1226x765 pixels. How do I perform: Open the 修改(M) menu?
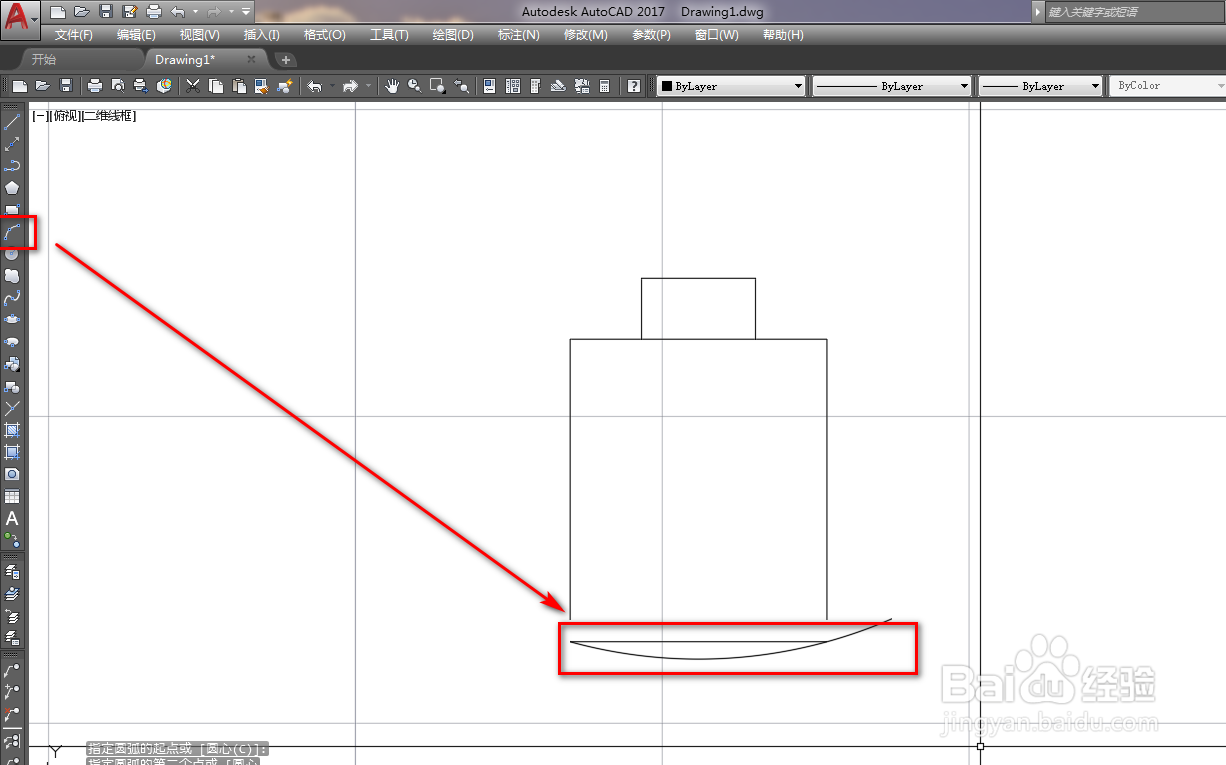click(x=585, y=35)
